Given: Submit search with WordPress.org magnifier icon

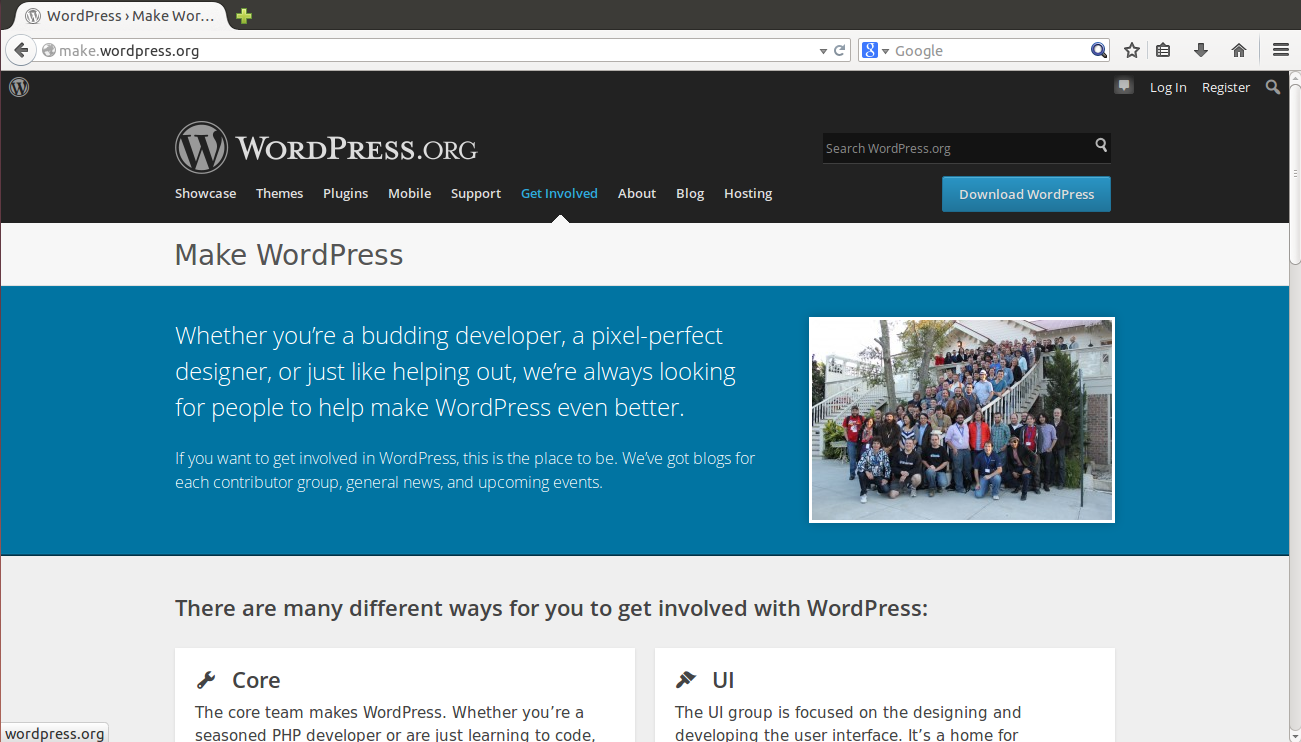Looking at the screenshot, I should click(x=1101, y=145).
